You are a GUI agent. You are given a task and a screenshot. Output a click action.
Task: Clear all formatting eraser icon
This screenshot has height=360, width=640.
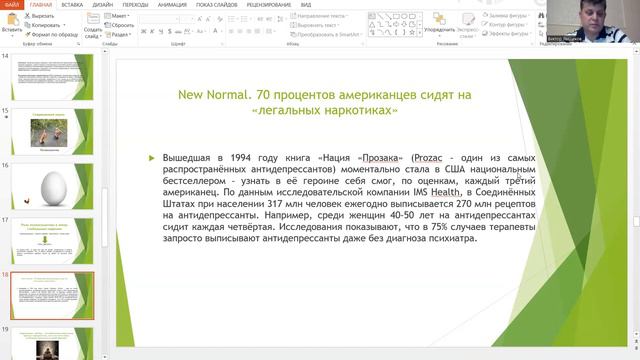(220, 19)
